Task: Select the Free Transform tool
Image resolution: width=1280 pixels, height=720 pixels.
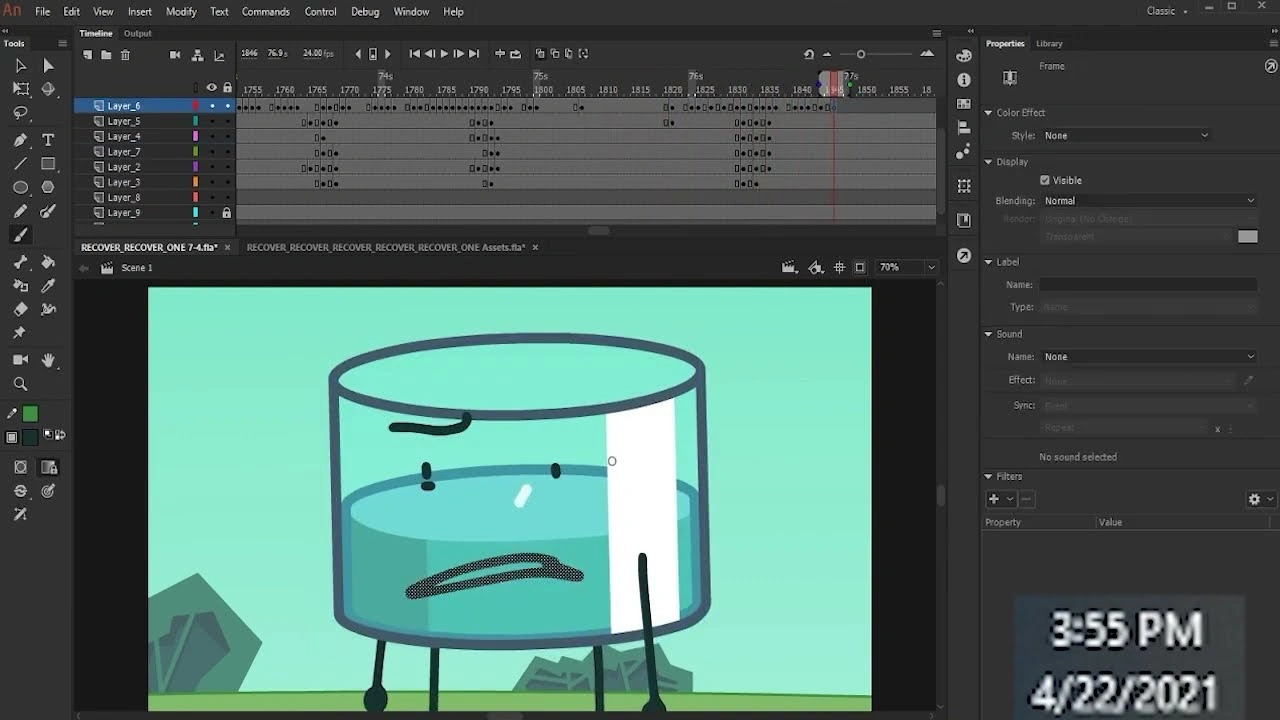Action: 20,89
